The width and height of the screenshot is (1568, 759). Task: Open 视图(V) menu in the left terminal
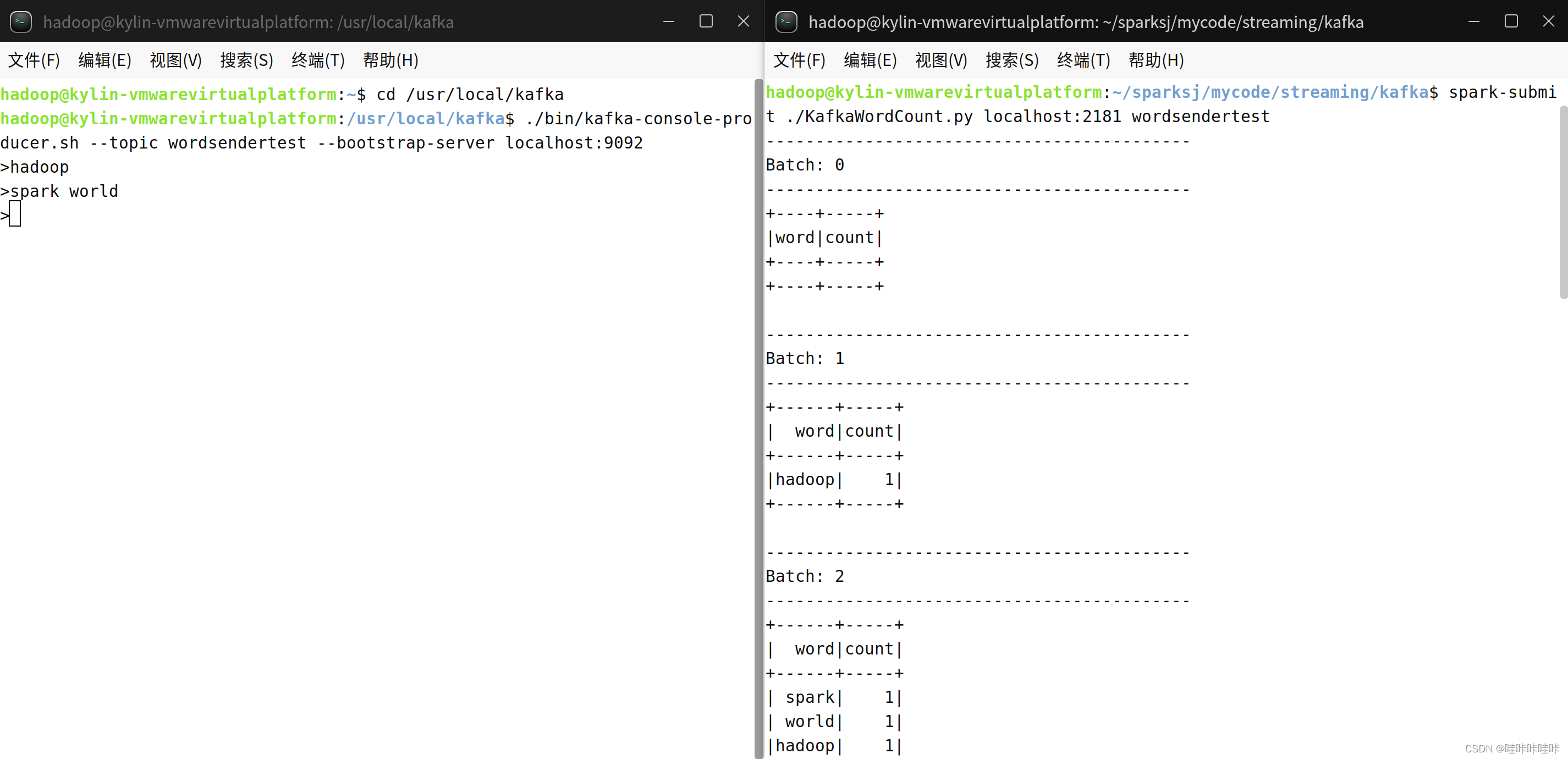coord(175,61)
